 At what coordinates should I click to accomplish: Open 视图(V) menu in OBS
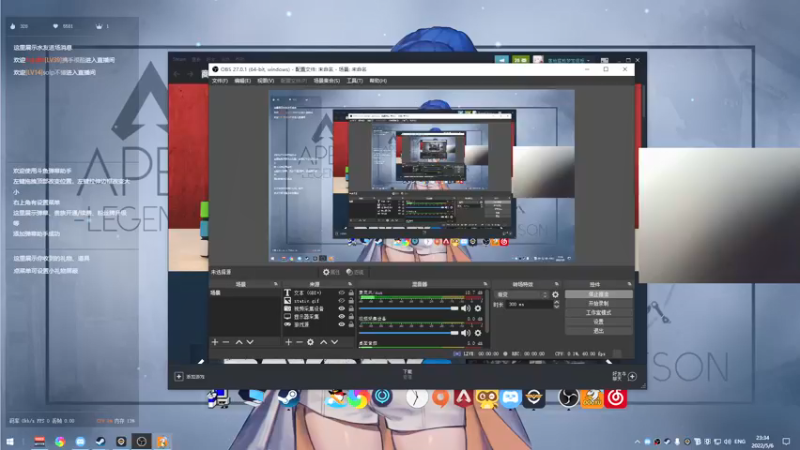265,81
